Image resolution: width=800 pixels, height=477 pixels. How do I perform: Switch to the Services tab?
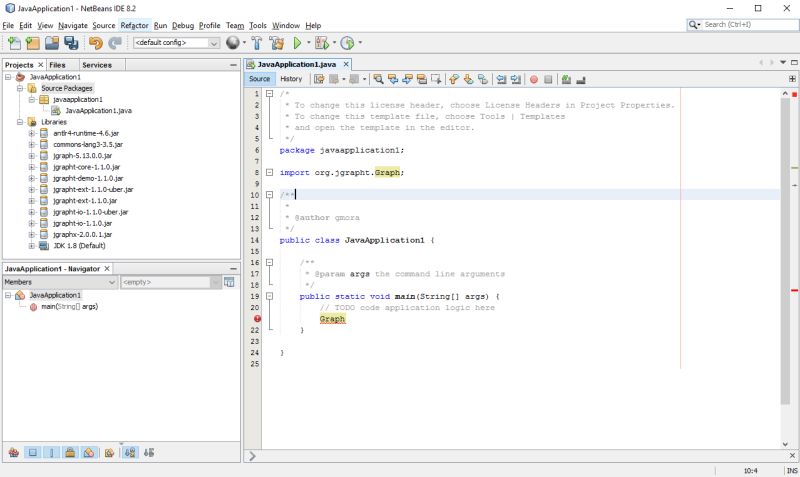click(x=97, y=65)
